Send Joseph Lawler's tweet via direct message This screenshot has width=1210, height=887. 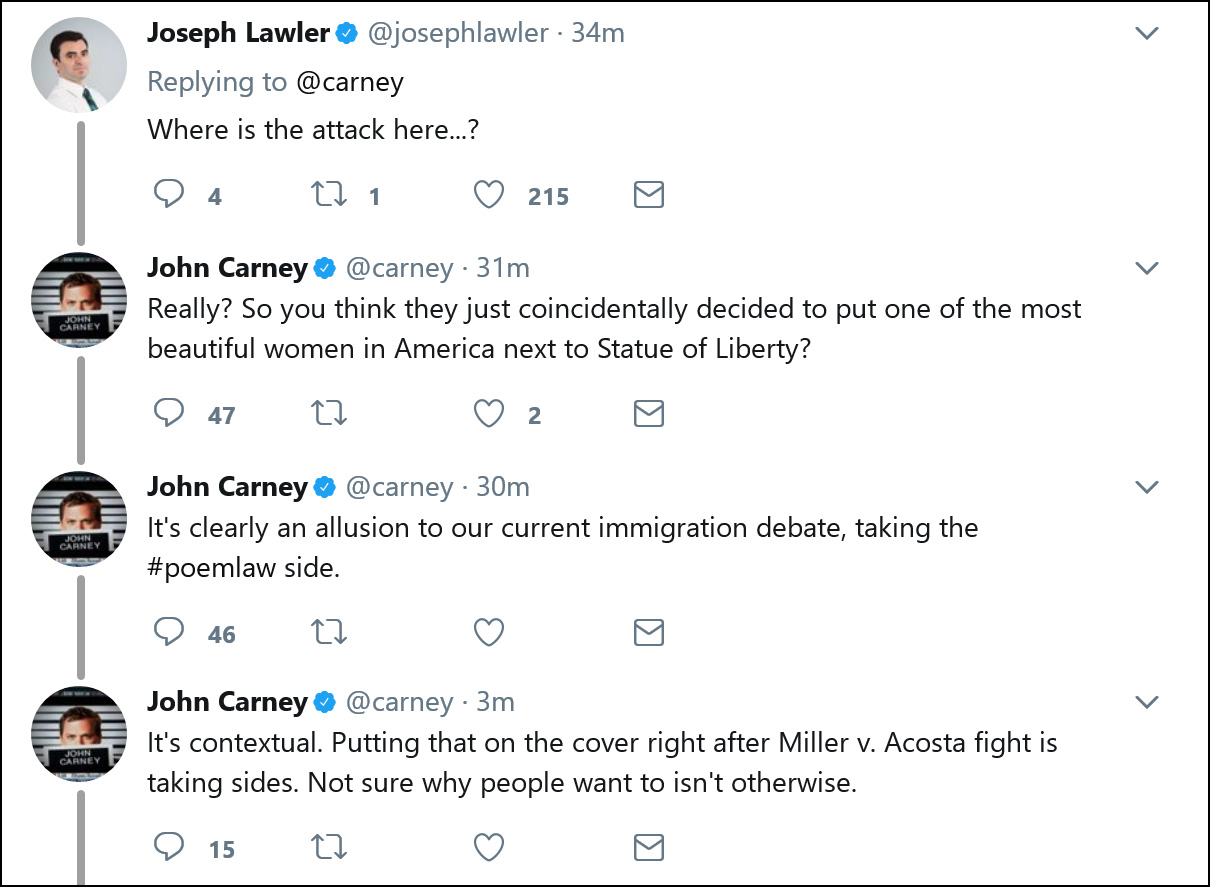tap(649, 194)
